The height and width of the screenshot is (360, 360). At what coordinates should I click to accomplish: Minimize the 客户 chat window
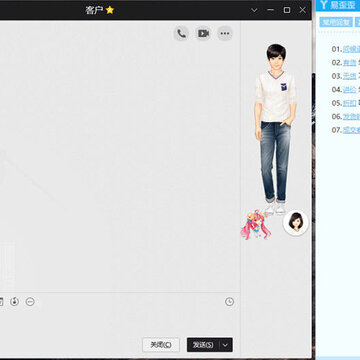pyautogui.click(x=271, y=10)
